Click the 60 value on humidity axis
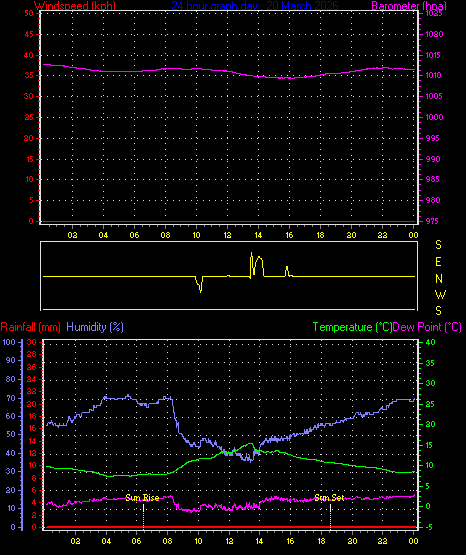 pyautogui.click(x=11, y=416)
